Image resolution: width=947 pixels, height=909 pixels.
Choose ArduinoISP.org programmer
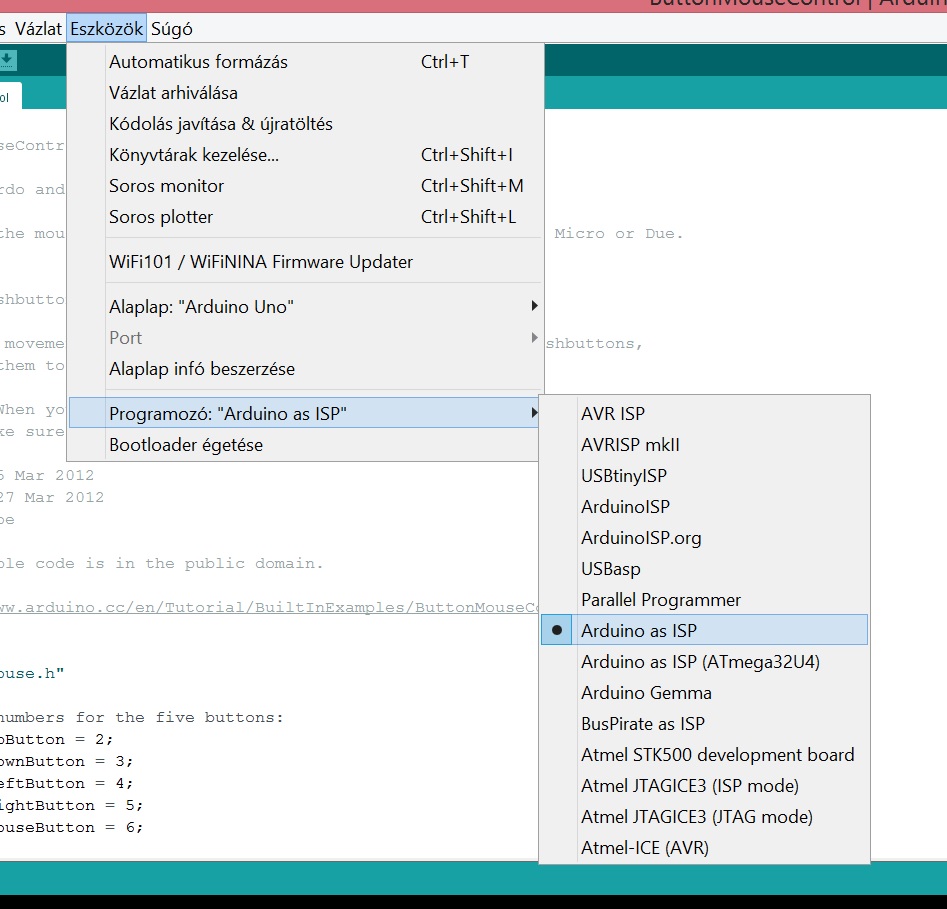click(704, 538)
